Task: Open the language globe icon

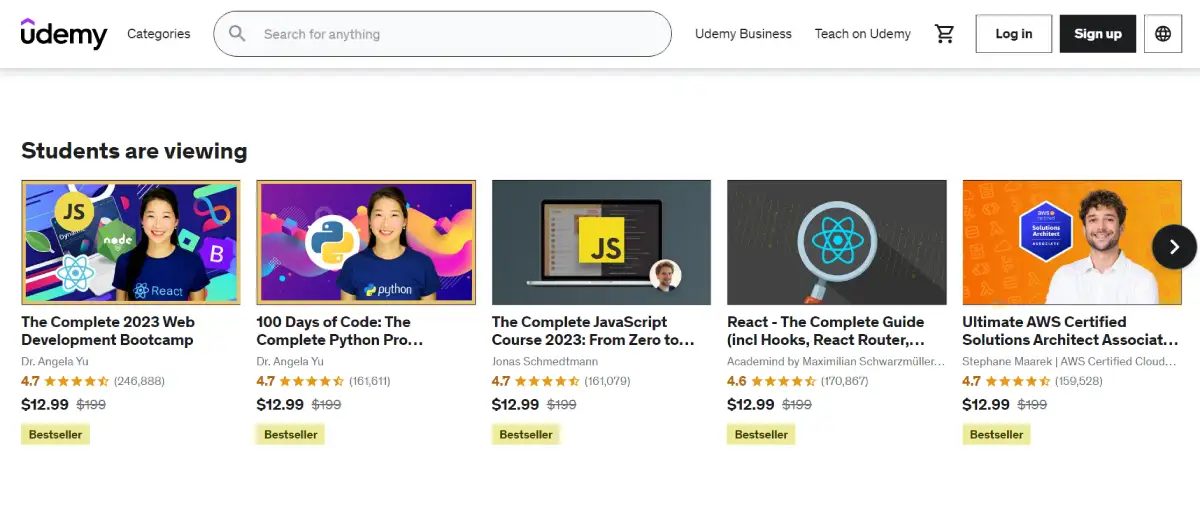Action: [1163, 34]
